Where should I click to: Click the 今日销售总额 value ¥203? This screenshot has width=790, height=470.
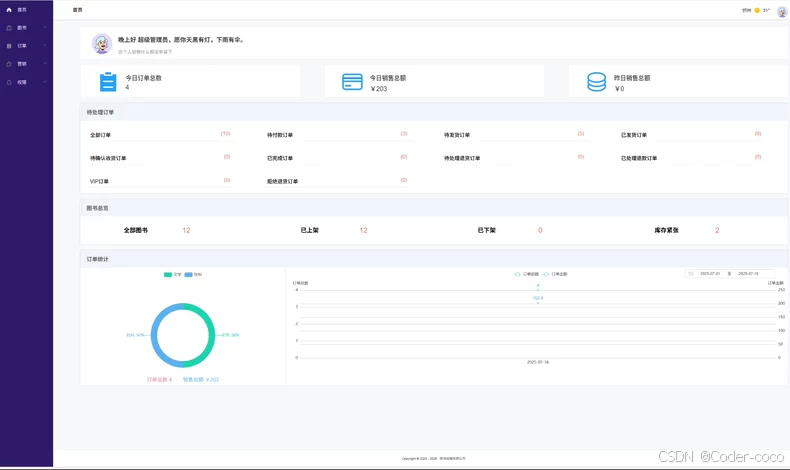point(379,89)
